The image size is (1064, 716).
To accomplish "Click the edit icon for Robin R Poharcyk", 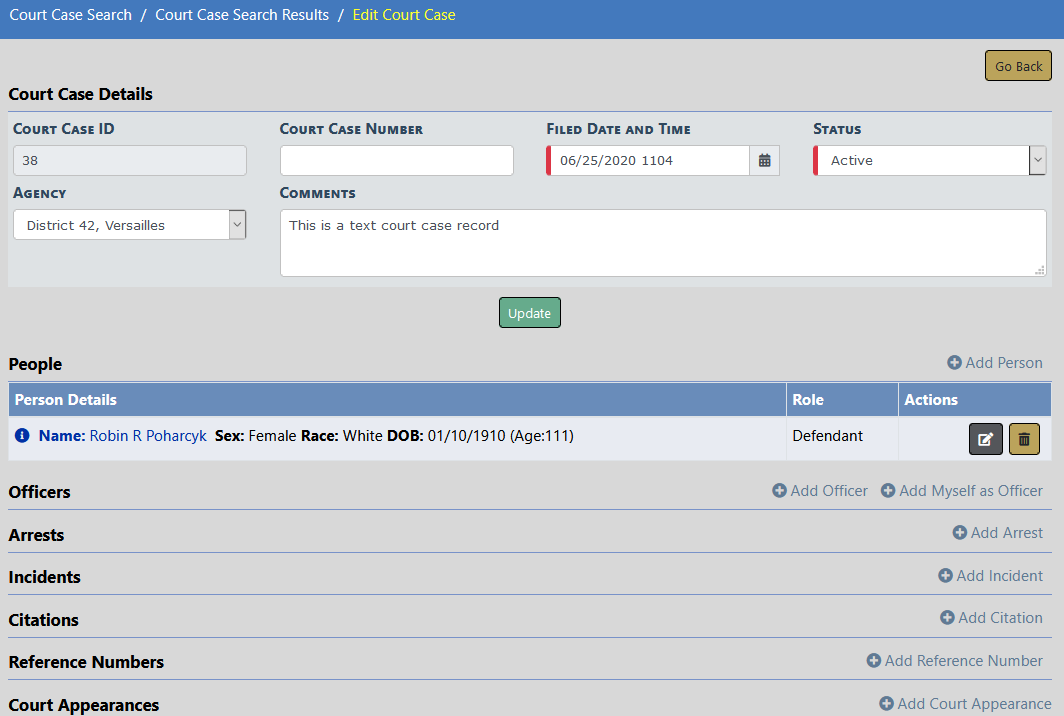I will 985,439.
